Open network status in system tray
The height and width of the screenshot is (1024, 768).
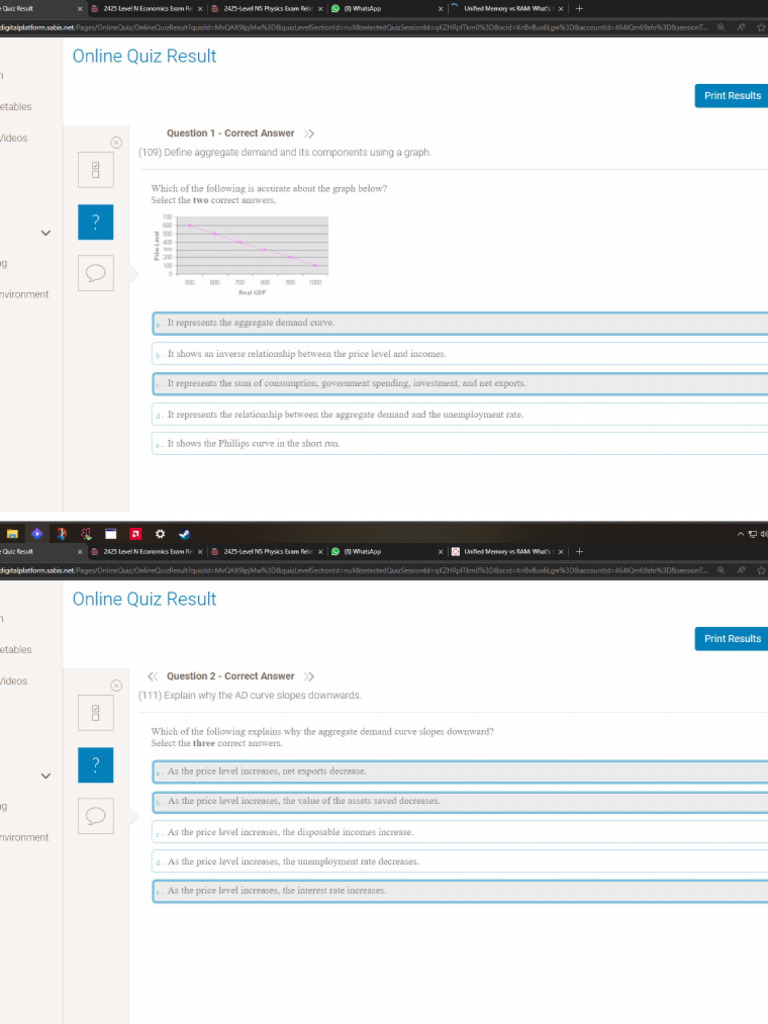click(x=752, y=534)
